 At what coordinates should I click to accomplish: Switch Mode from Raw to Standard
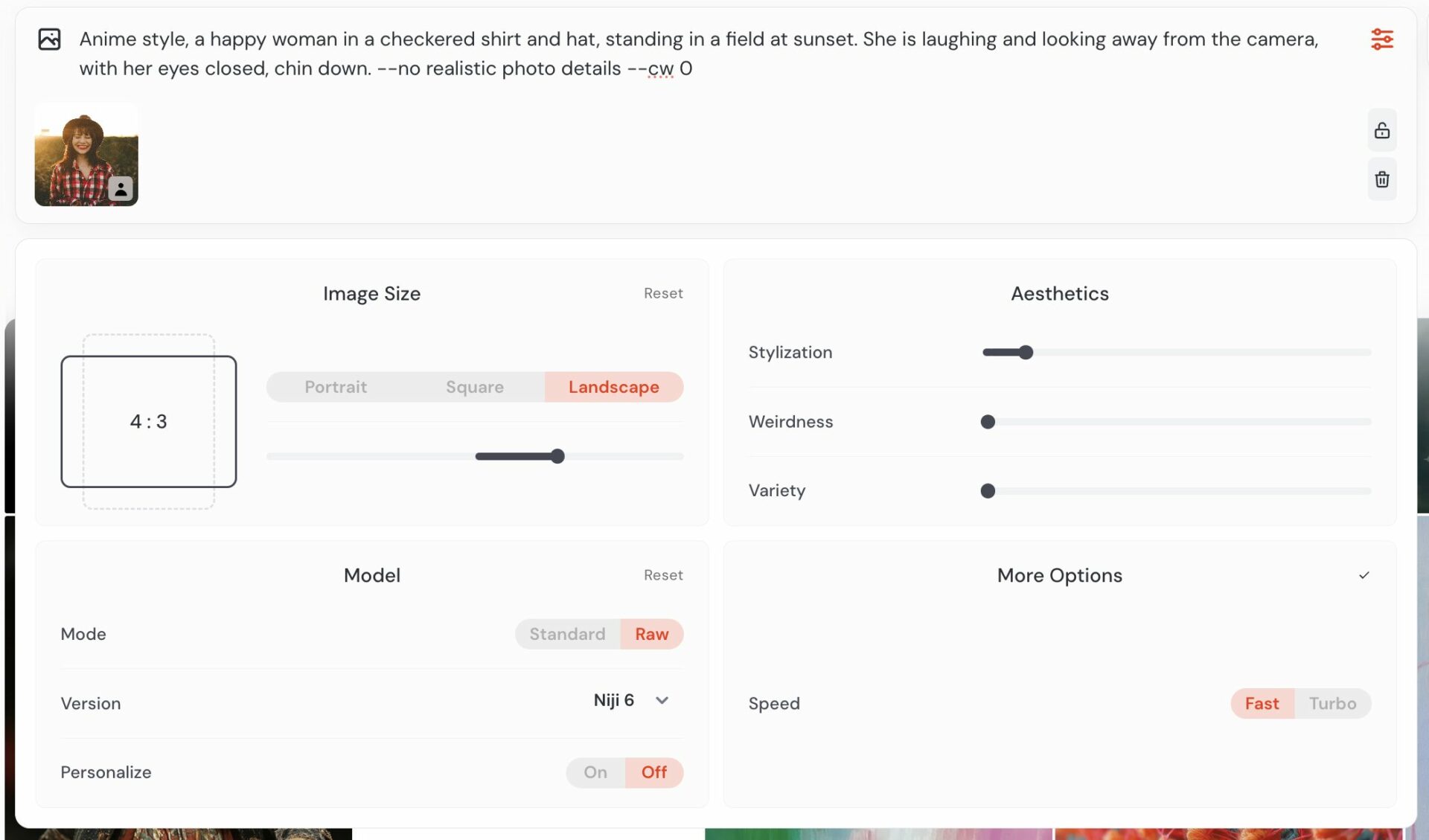(567, 633)
